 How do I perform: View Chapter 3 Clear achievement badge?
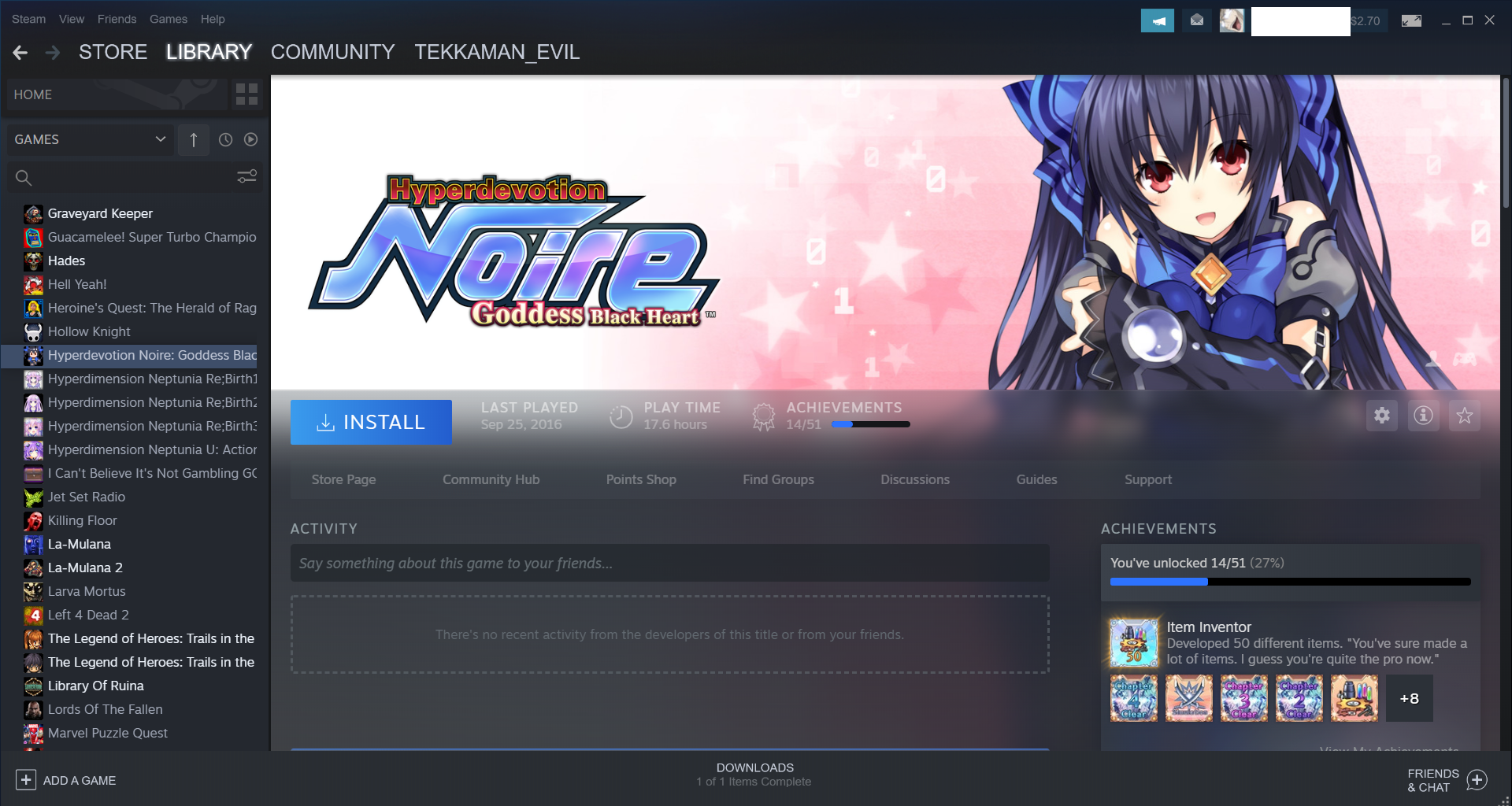(1244, 698)
